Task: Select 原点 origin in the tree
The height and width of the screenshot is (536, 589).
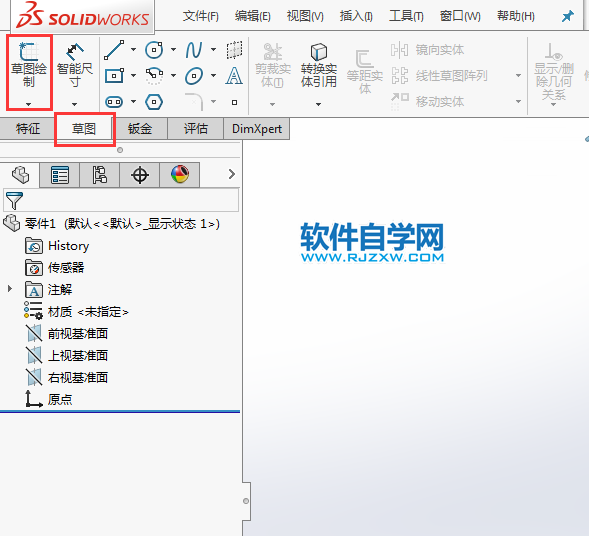Action: [x=49, y=399]
